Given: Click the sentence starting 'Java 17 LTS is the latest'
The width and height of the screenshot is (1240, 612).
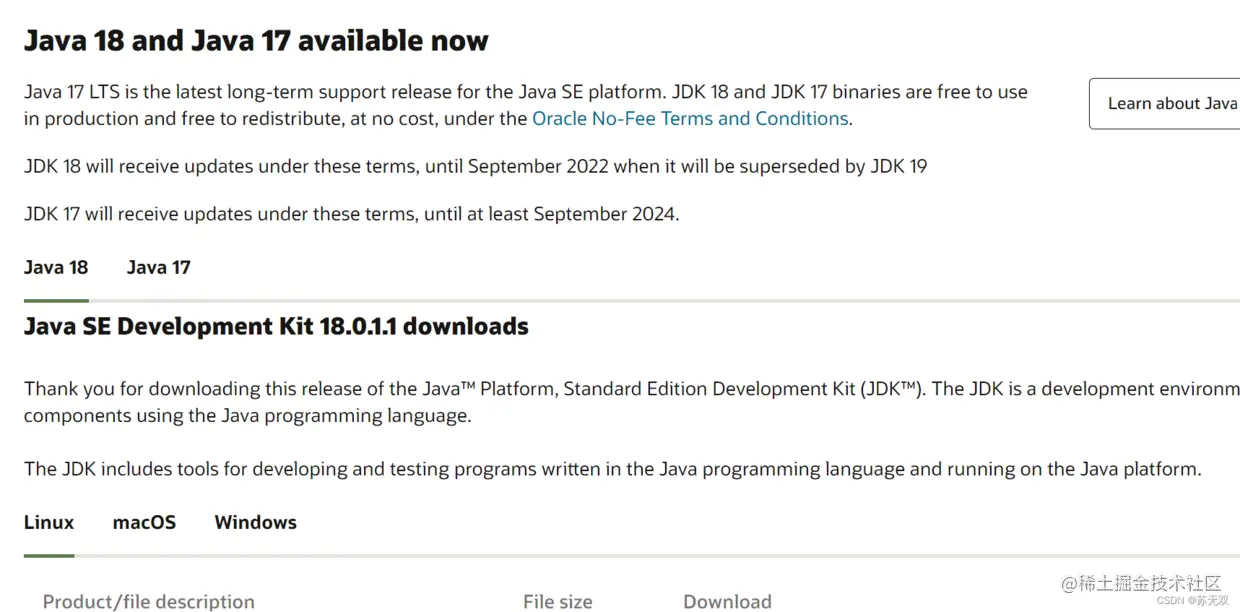Looking at the screenshot, I should click(526, 105).
